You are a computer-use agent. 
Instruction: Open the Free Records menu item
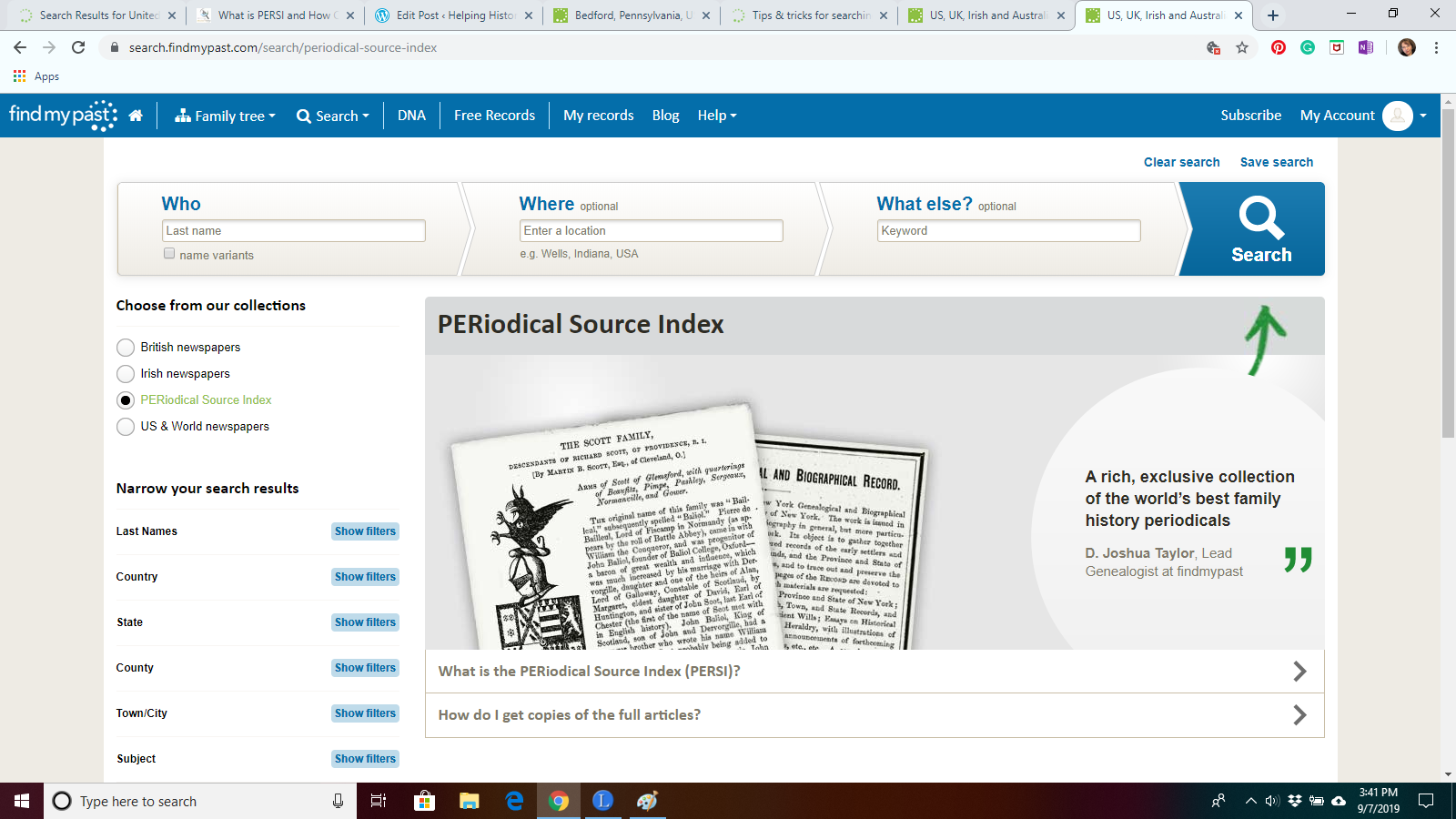[x=494, y=116]
